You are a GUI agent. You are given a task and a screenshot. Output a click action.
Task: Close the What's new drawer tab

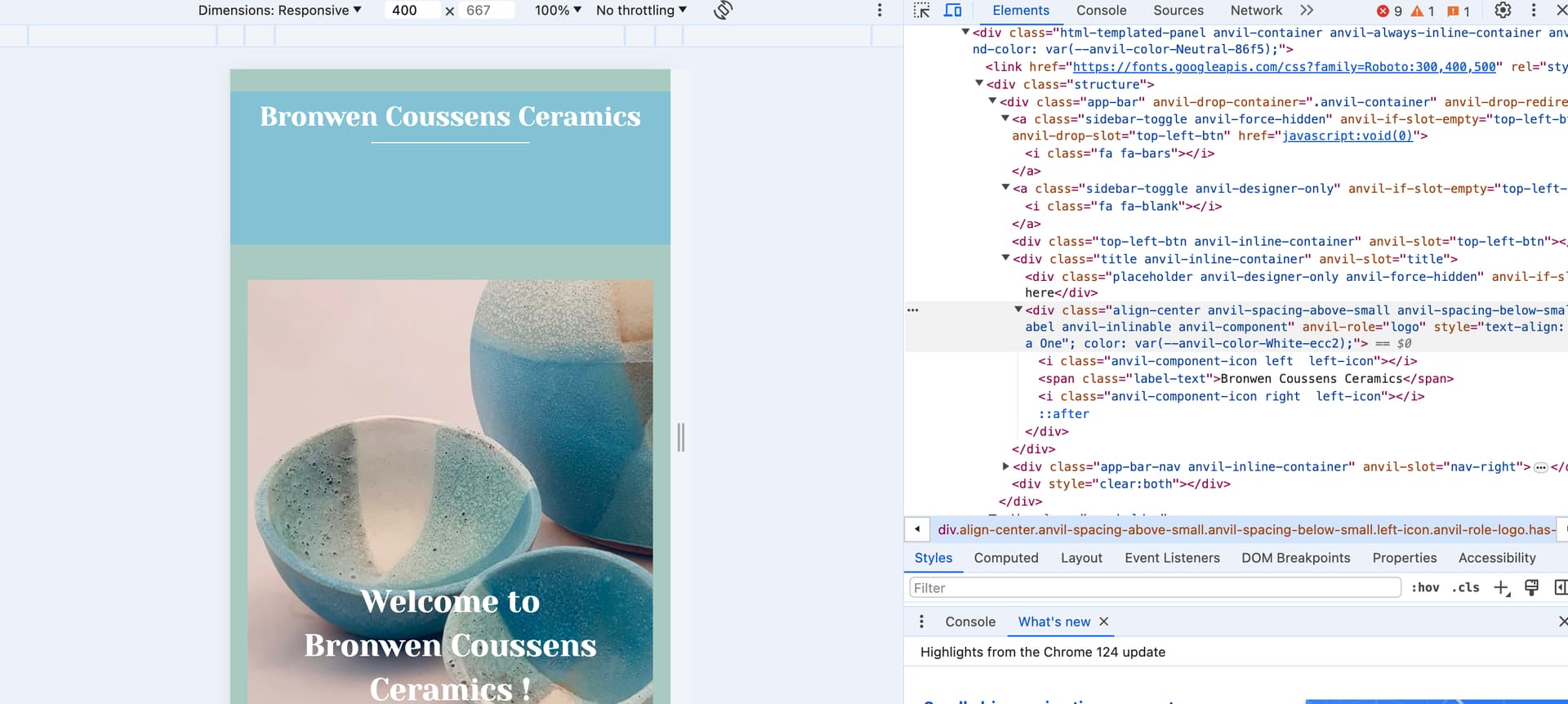(1104, 622)
